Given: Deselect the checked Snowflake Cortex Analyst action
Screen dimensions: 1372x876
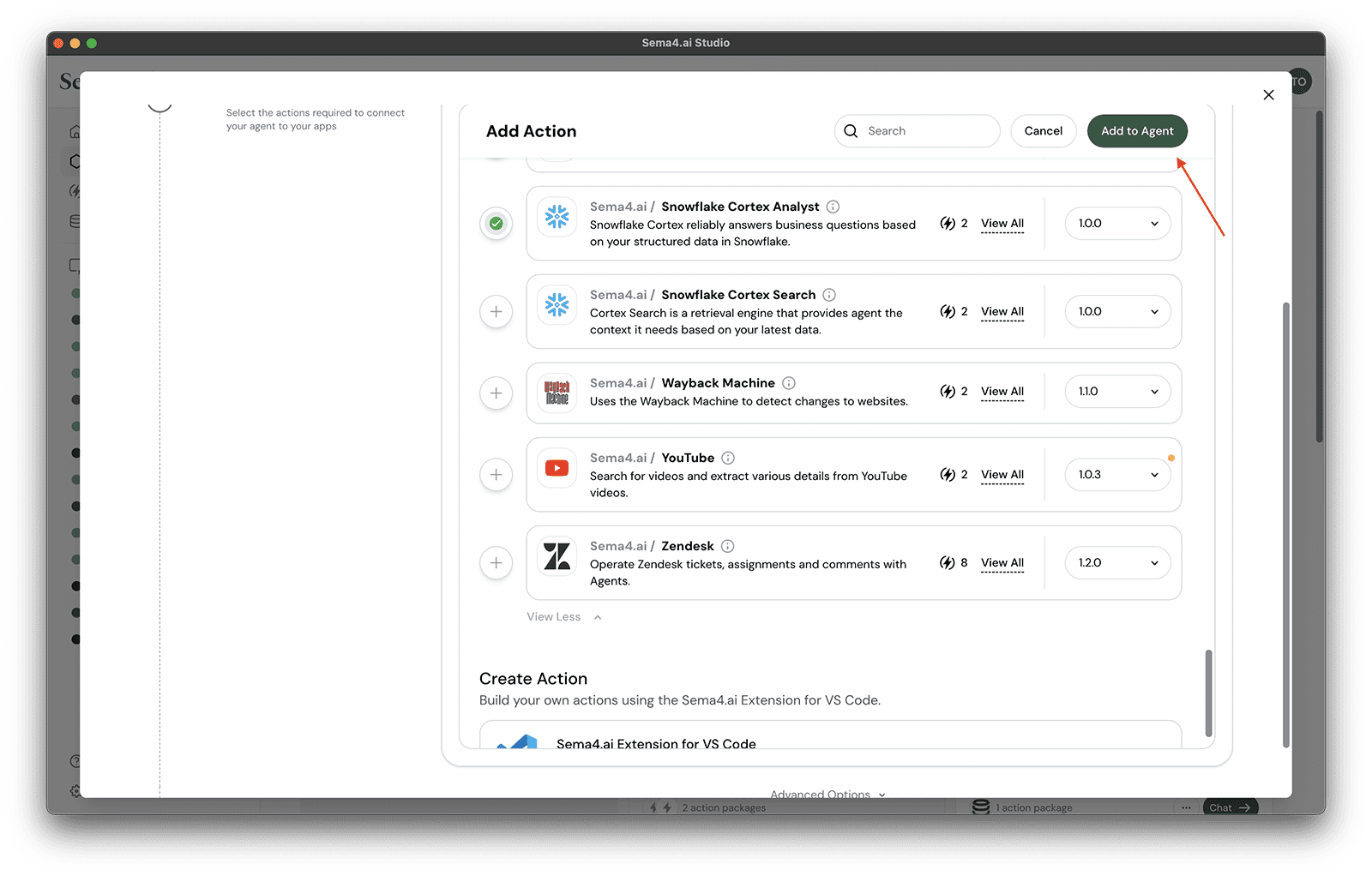Looking at the screenshot, I should tap(496, 224).
